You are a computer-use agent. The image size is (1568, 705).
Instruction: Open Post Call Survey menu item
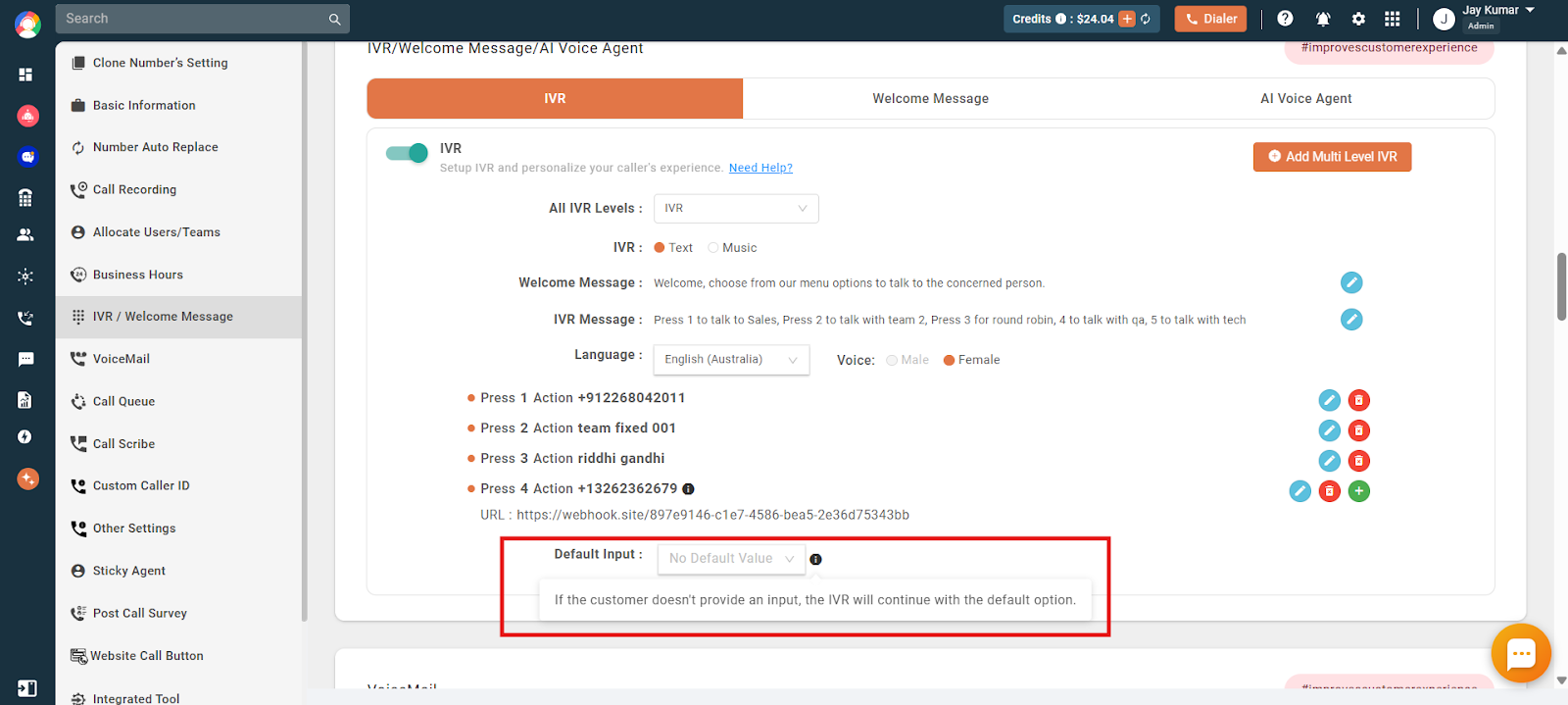click(178, 613)
